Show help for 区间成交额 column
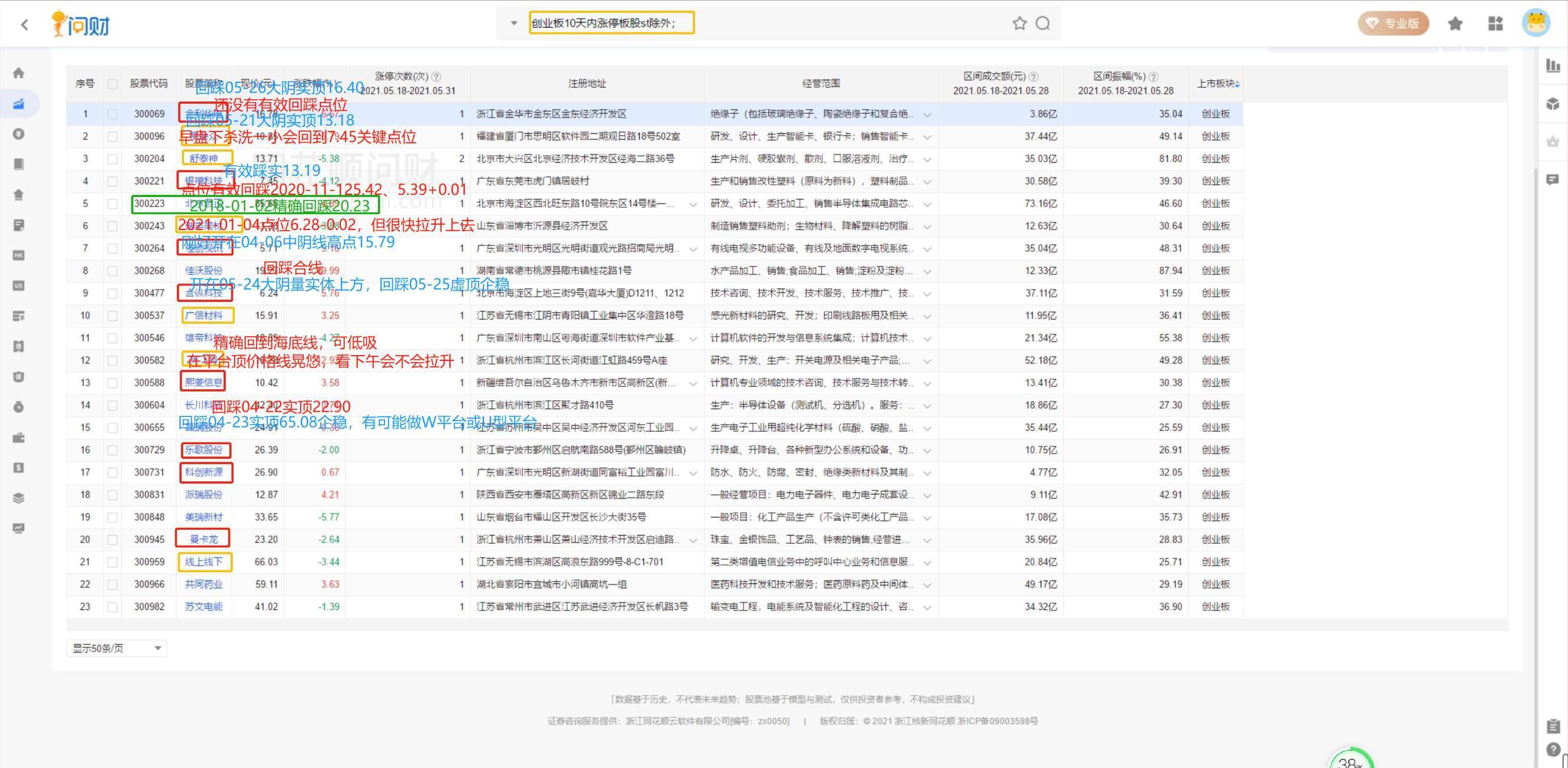The width and height of the screenshot is (1568, 768). [1034, 77]
